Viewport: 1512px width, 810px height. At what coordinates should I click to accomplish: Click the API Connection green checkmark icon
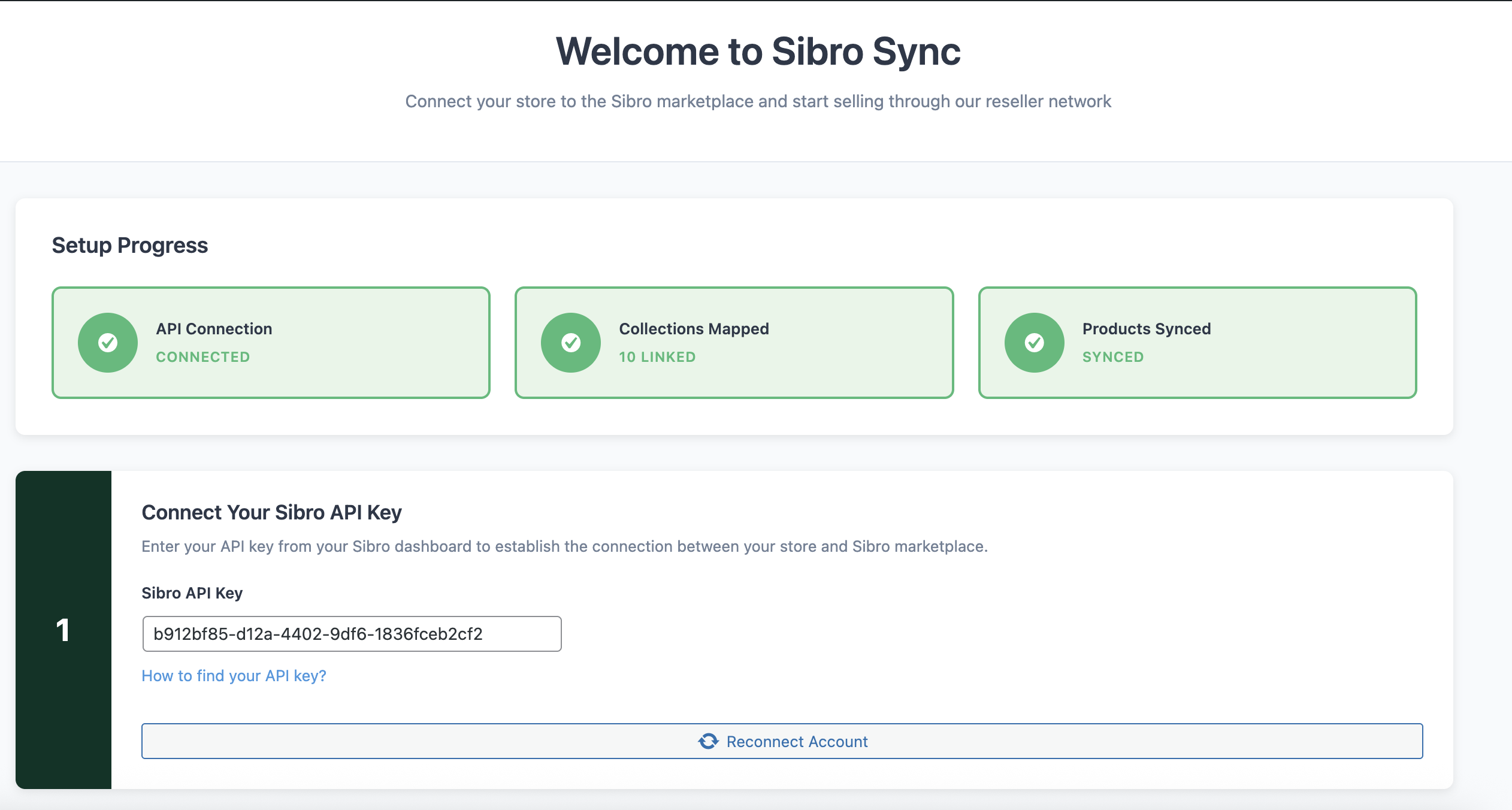point(108,343)
